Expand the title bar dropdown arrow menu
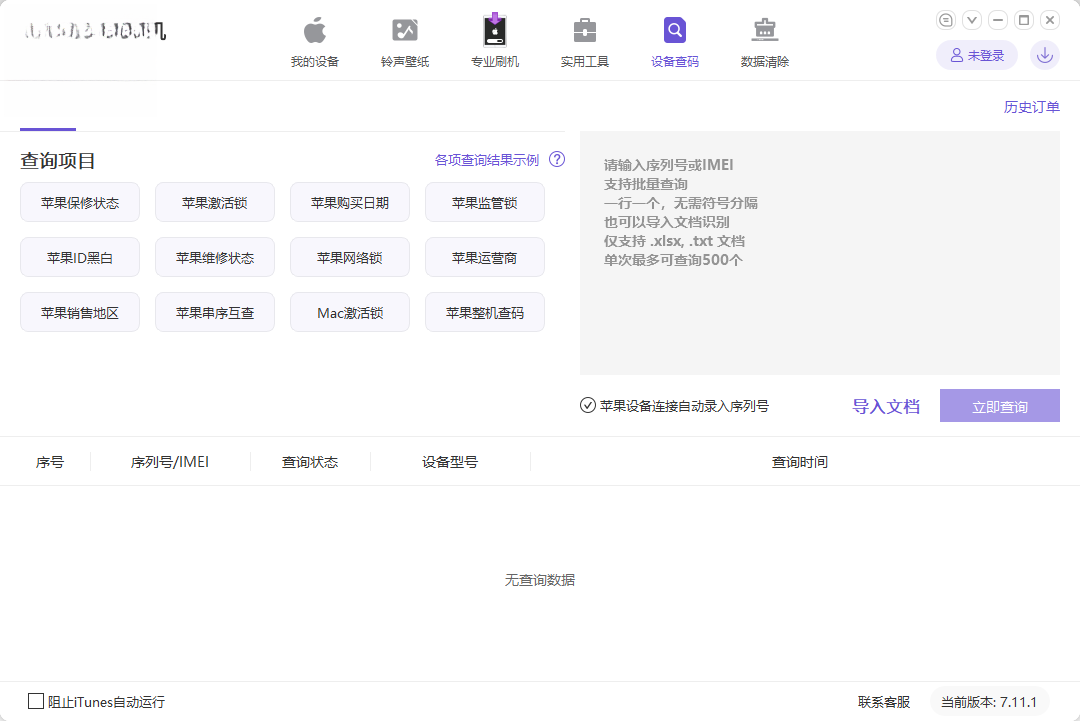Screen dimensions: 1080x721 [972, 20]
